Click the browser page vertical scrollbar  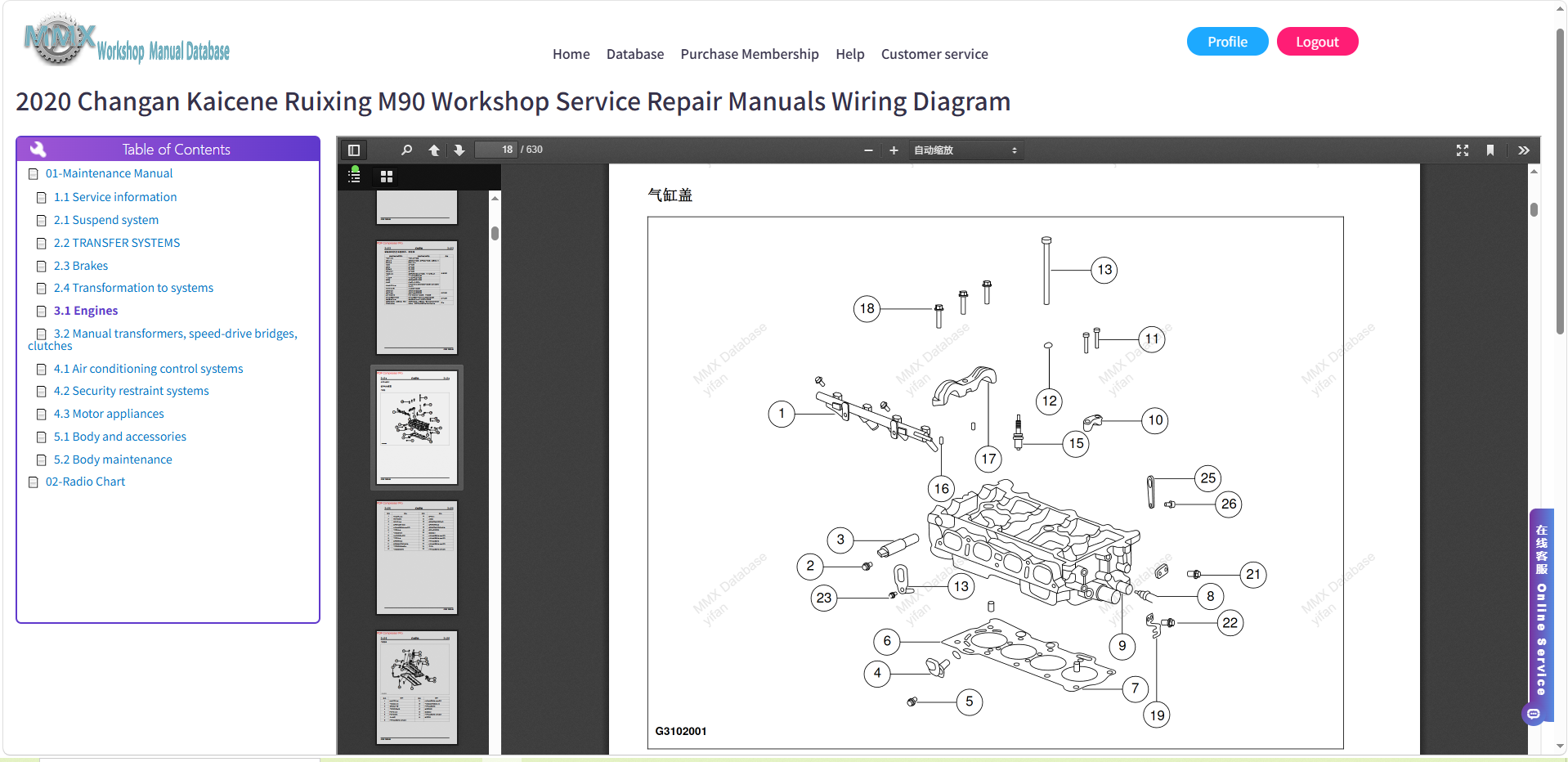pos(1560,180)
